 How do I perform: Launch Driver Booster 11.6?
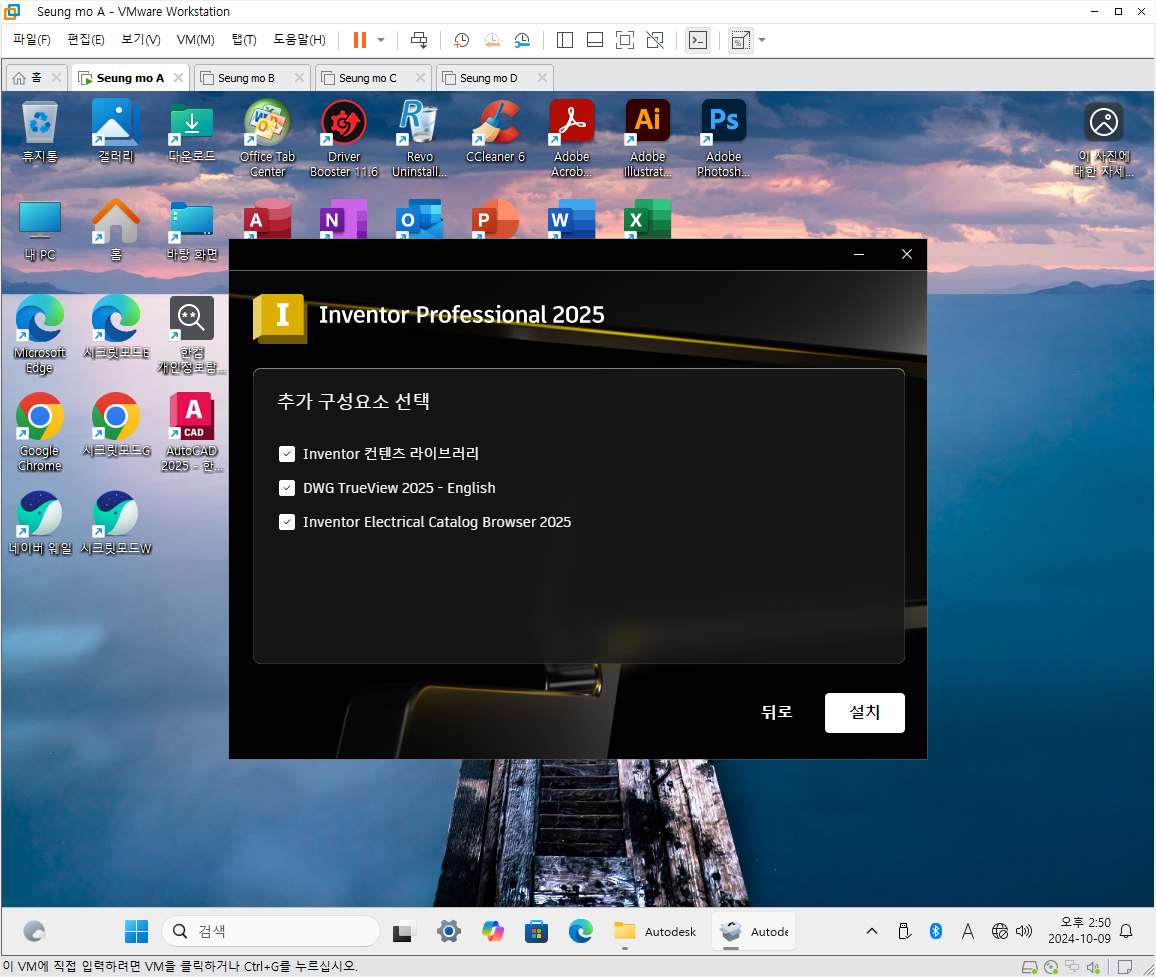point(344,139)
